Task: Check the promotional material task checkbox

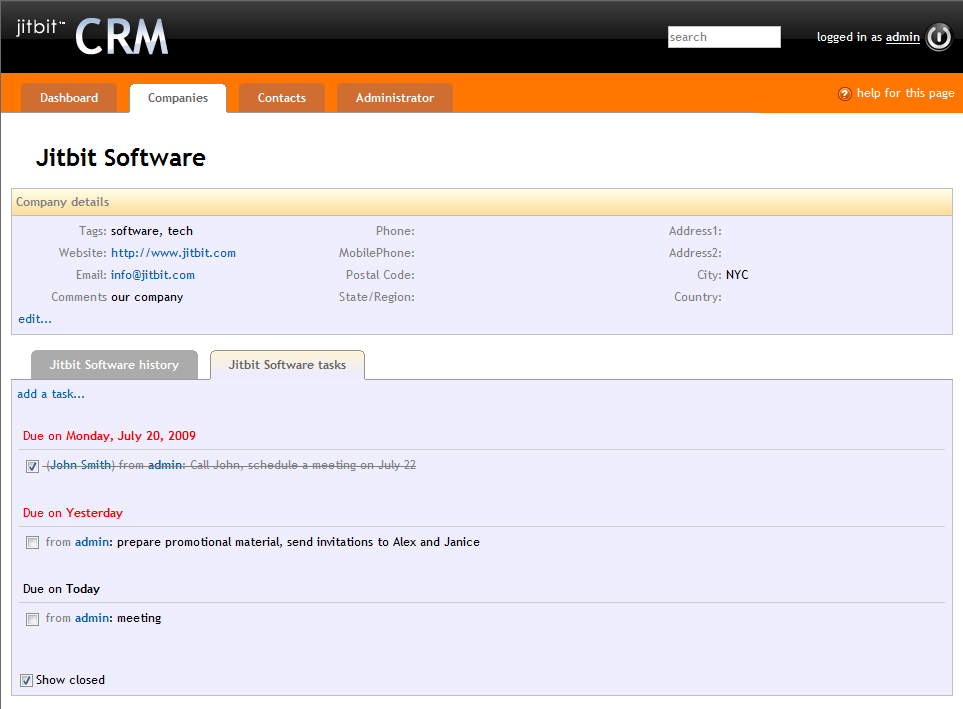Action: (33, 543)
